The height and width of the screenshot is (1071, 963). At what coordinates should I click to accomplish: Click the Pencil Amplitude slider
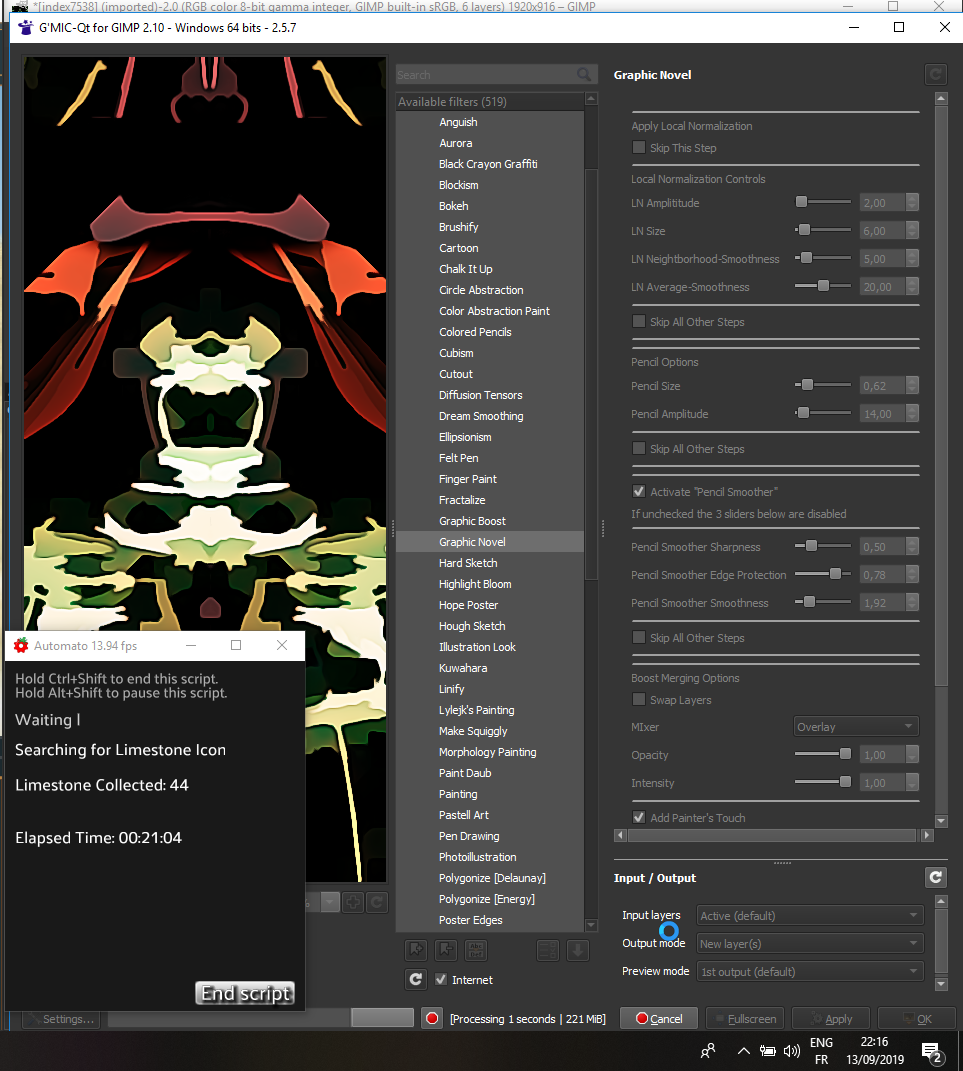822,413
